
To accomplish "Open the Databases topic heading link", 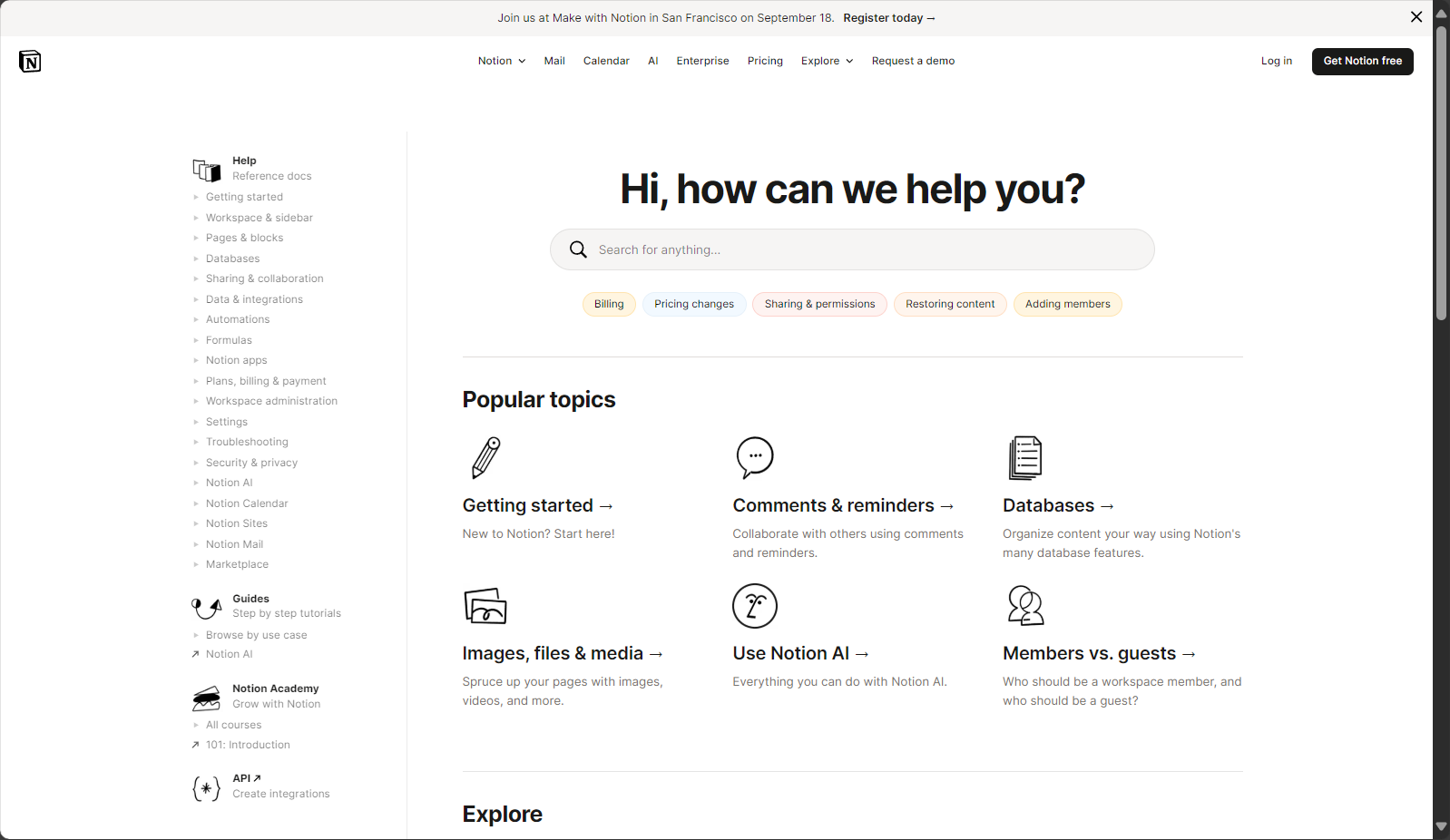I will pyautogui.click(x=1059, y=505).
